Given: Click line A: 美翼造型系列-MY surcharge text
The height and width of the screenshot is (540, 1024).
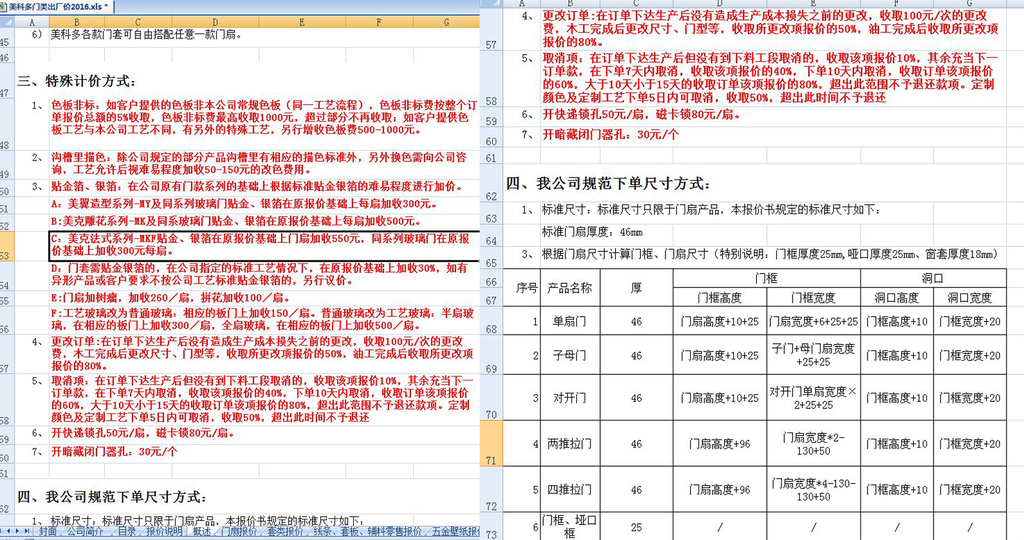Looking at the screenshot, I should (244, 204).
